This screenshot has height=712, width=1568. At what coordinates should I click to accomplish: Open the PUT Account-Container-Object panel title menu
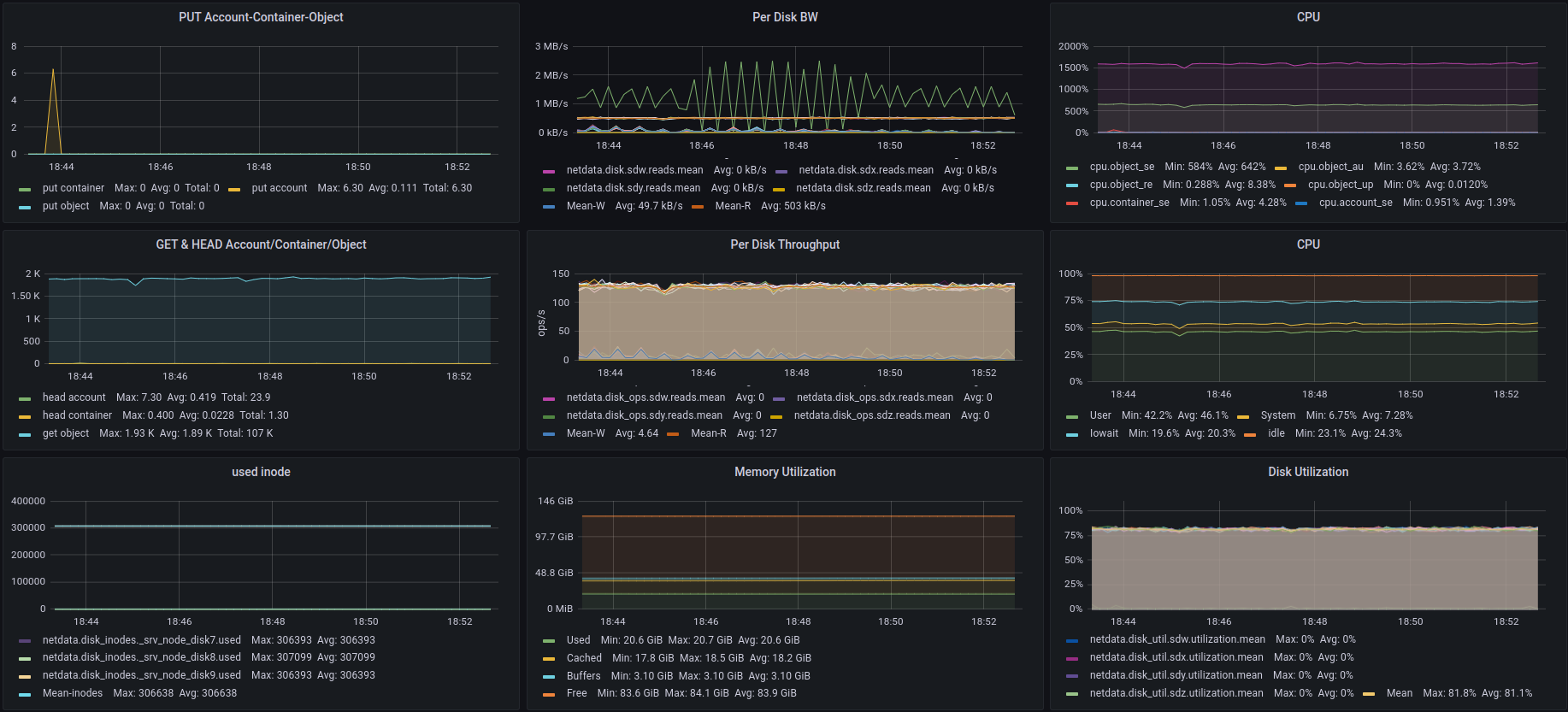pyautogui.click(x=261, y=17)
